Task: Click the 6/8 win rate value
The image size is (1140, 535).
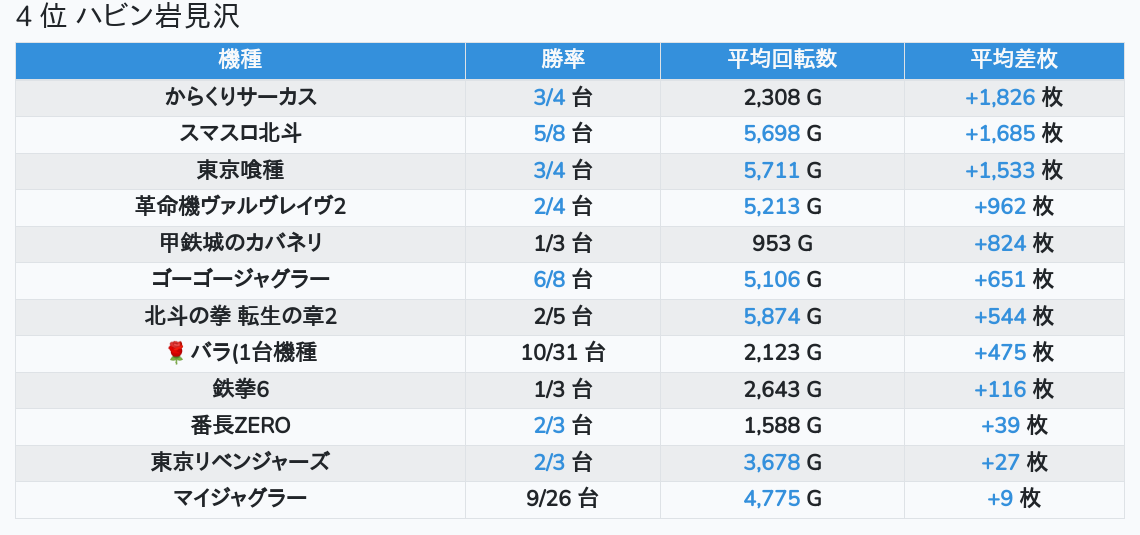Action: point(549,279)
